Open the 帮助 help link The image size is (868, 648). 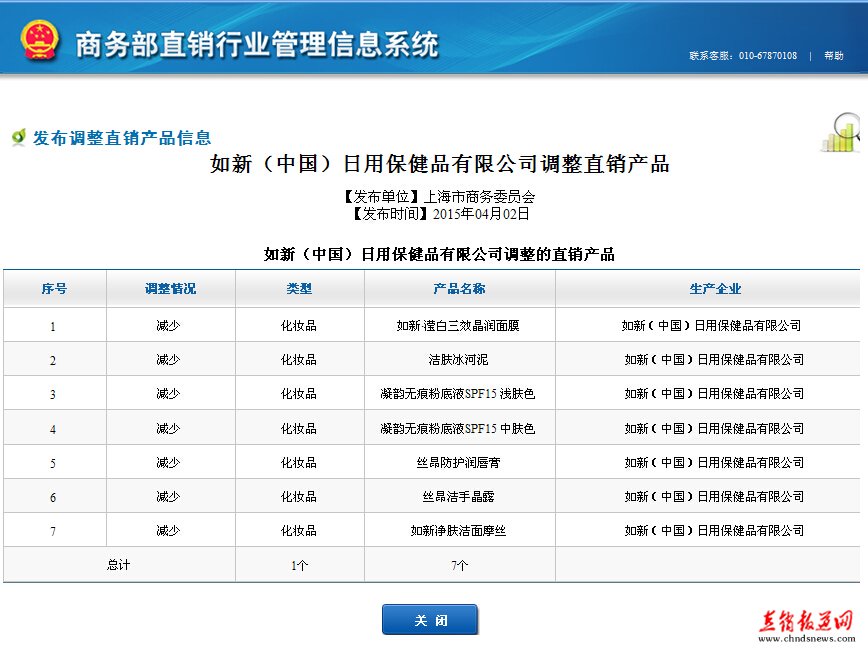pos(833,55)
